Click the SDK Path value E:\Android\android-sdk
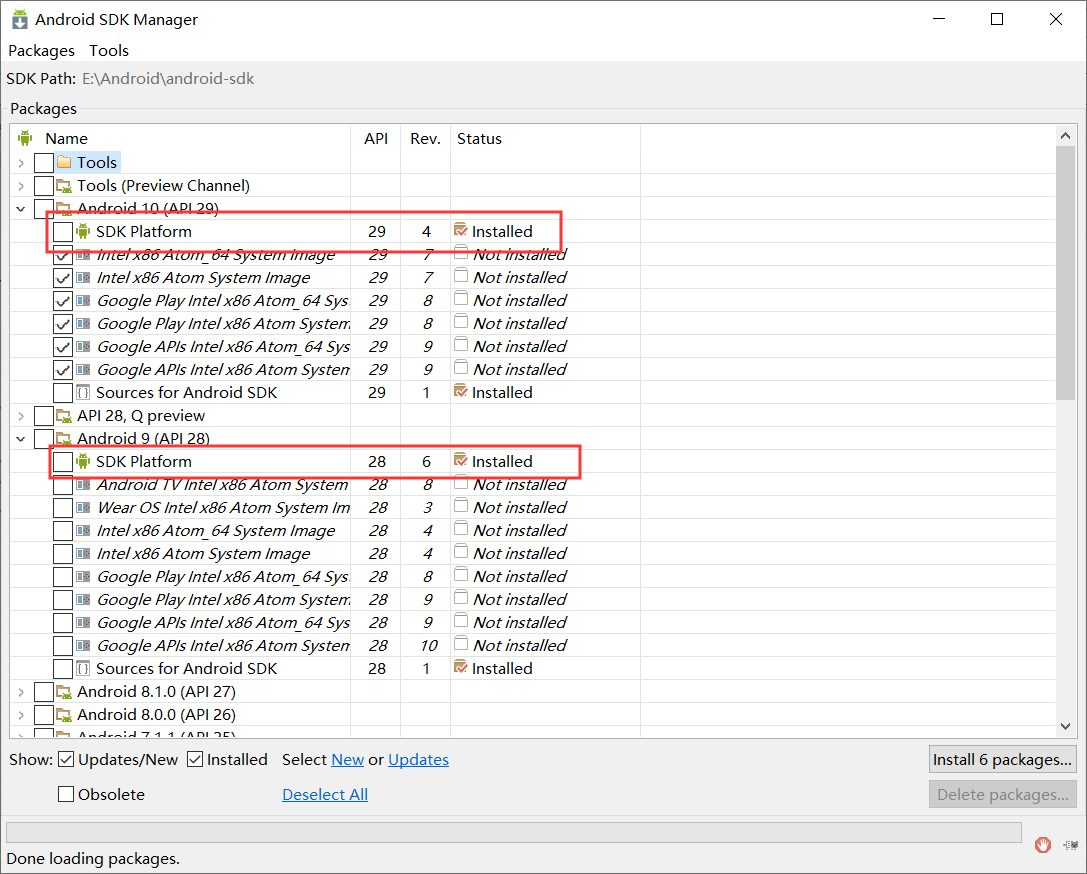Screen dimensions: 1087x874 click(168, 79)
